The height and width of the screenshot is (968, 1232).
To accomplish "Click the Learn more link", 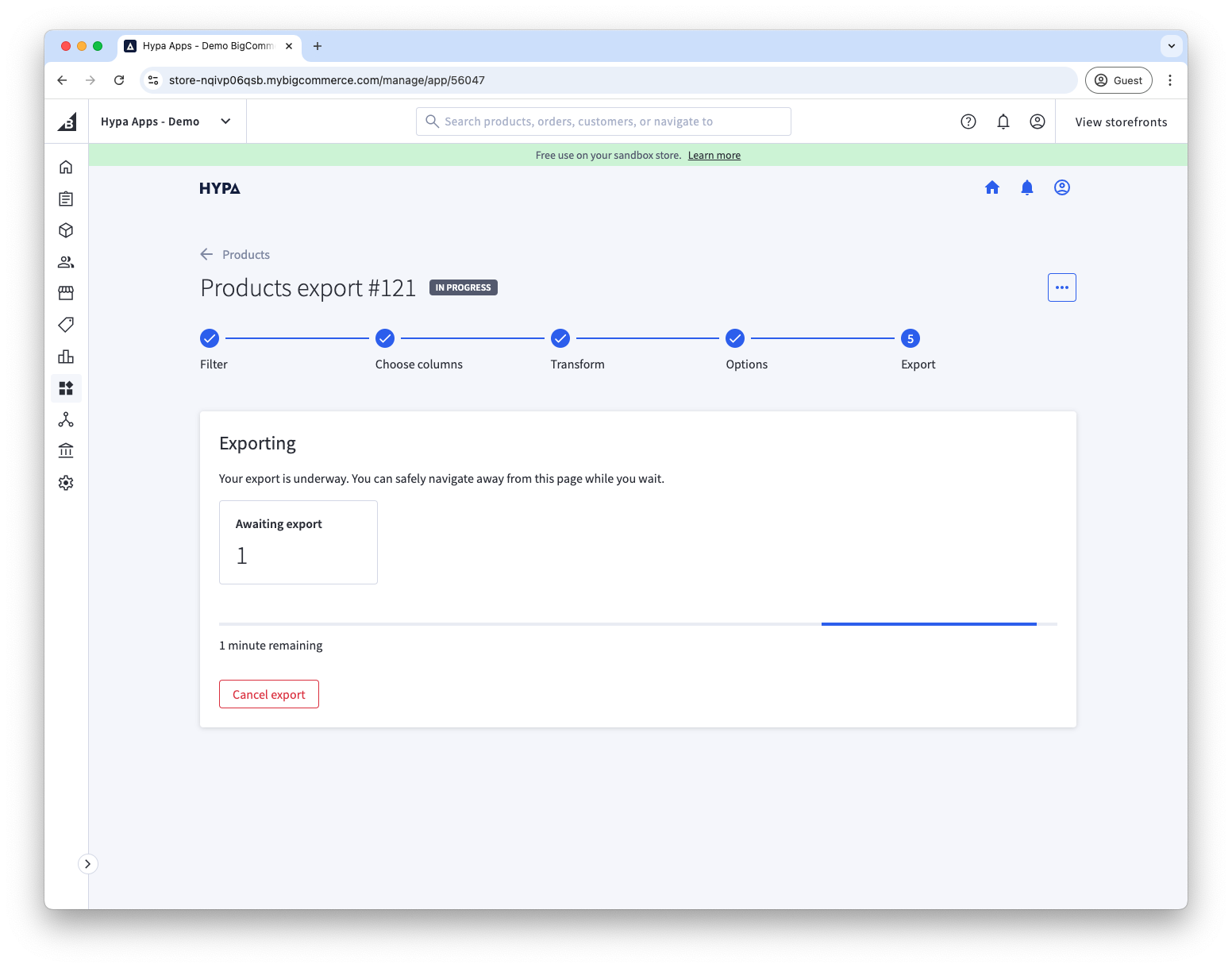I will (x=714, y=156).
